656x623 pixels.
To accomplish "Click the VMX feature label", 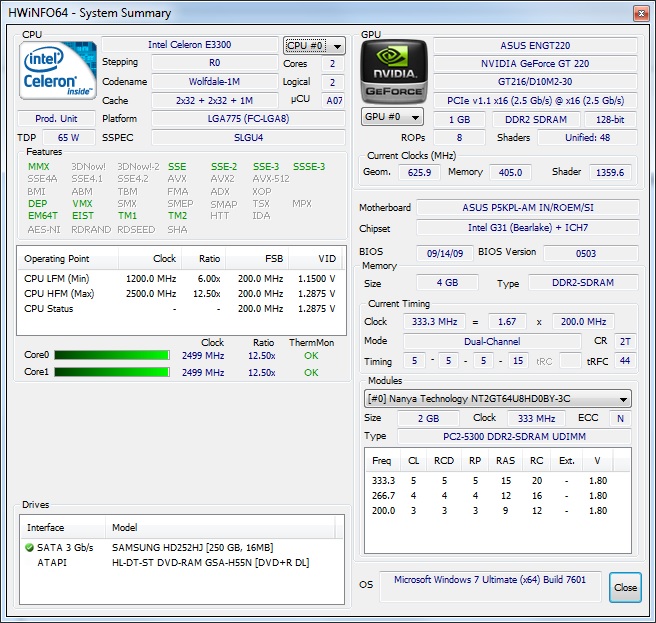I will coord(82,204).
